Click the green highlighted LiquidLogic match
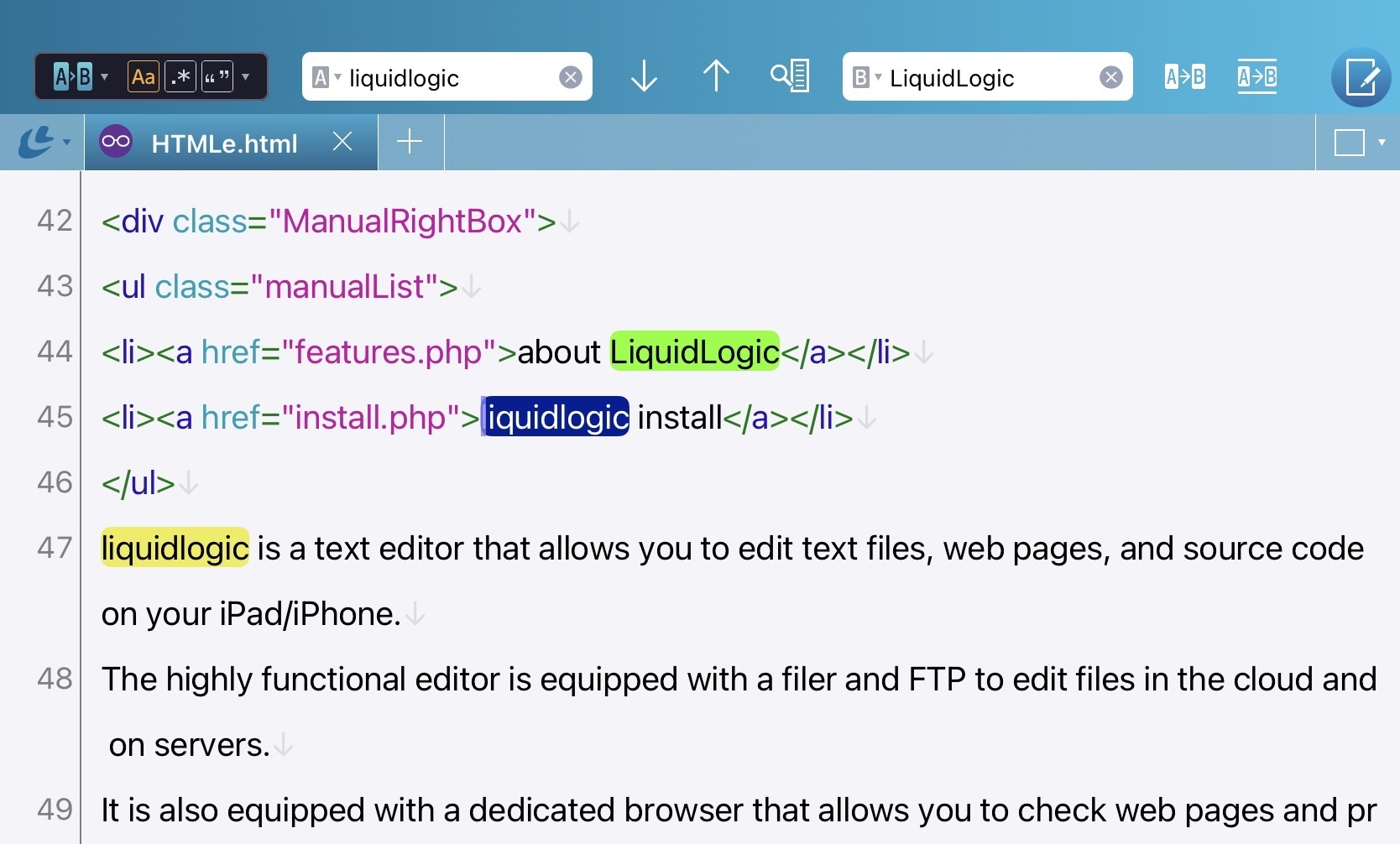 (694, 352)
